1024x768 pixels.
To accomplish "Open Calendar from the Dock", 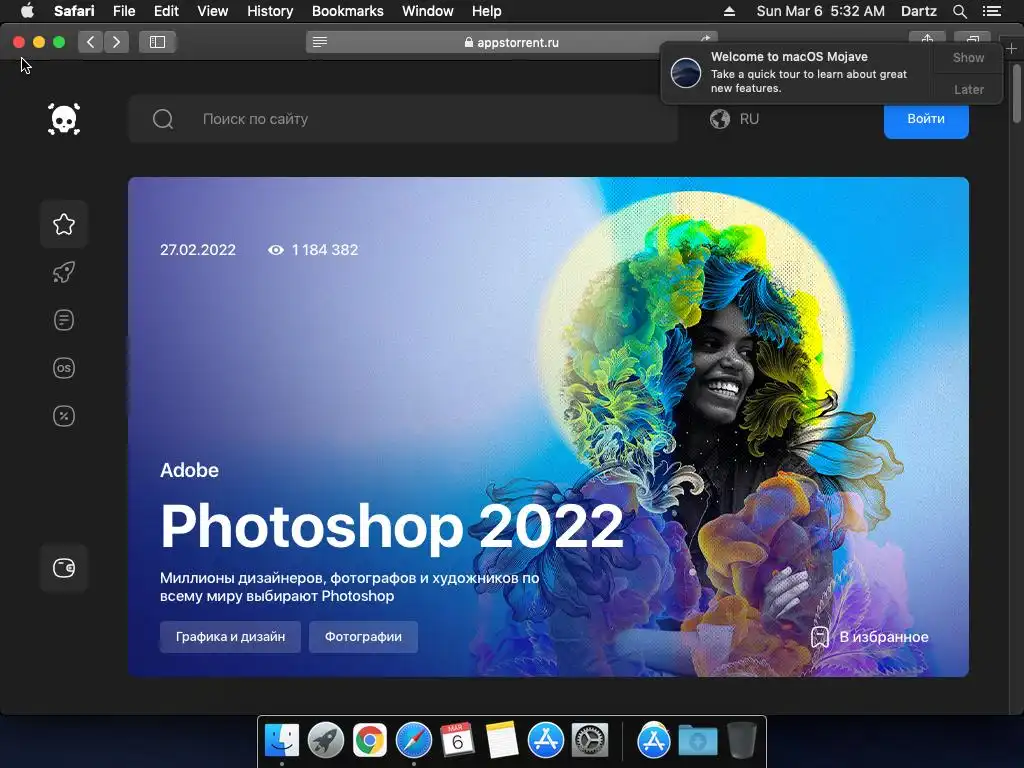I will (457, 741).
